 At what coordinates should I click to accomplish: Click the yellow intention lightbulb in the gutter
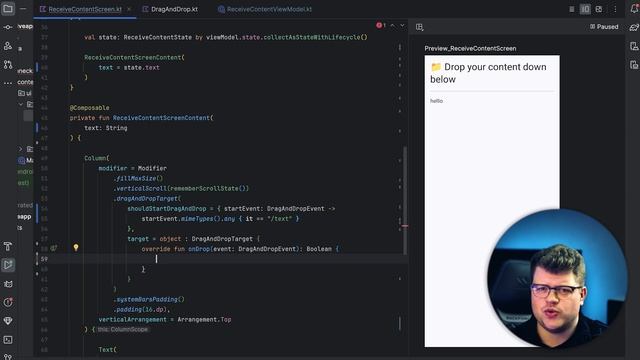[x=76, y=247]
